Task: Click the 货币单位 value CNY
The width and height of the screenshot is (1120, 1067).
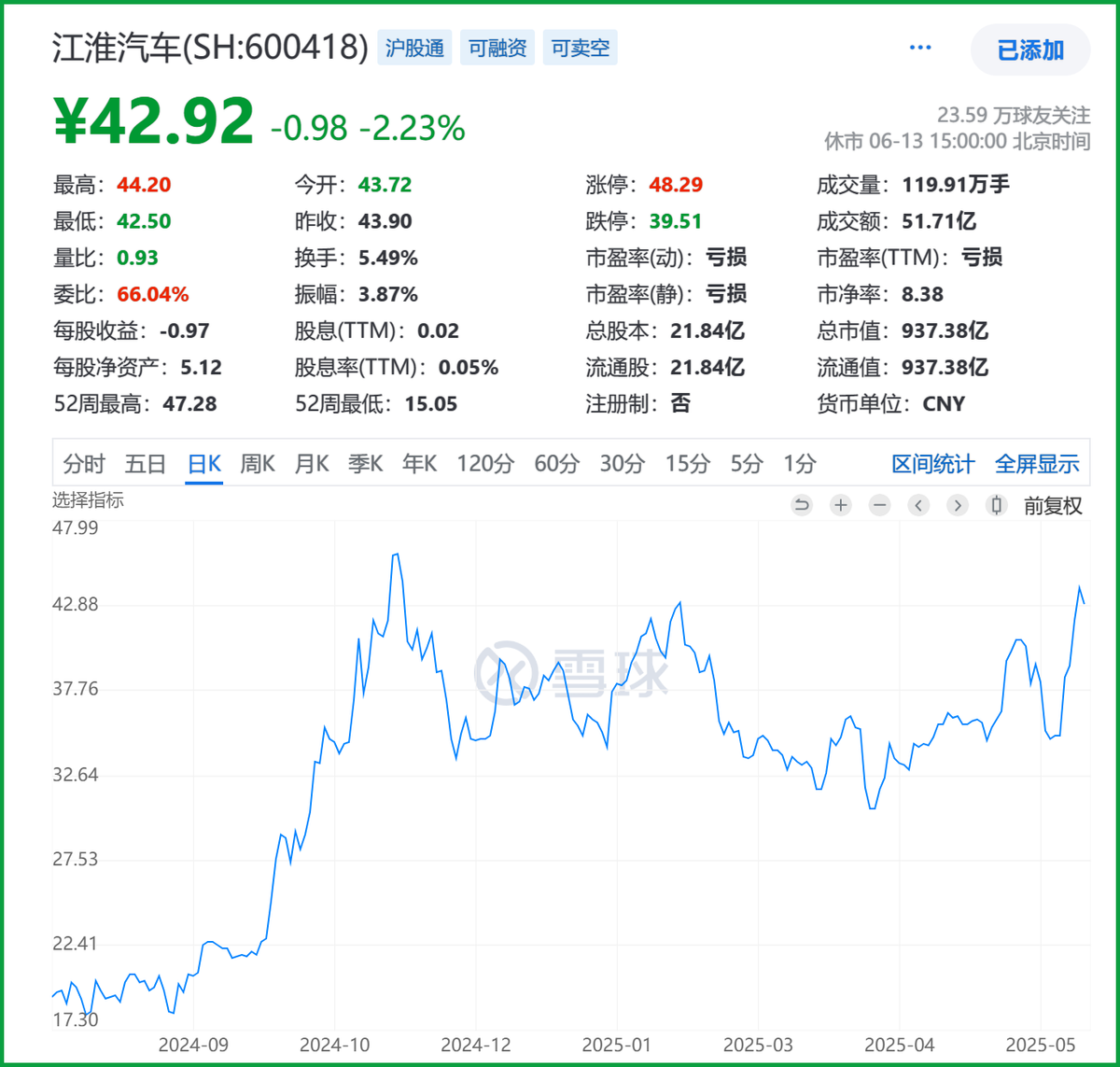Action: click(944, 404)
